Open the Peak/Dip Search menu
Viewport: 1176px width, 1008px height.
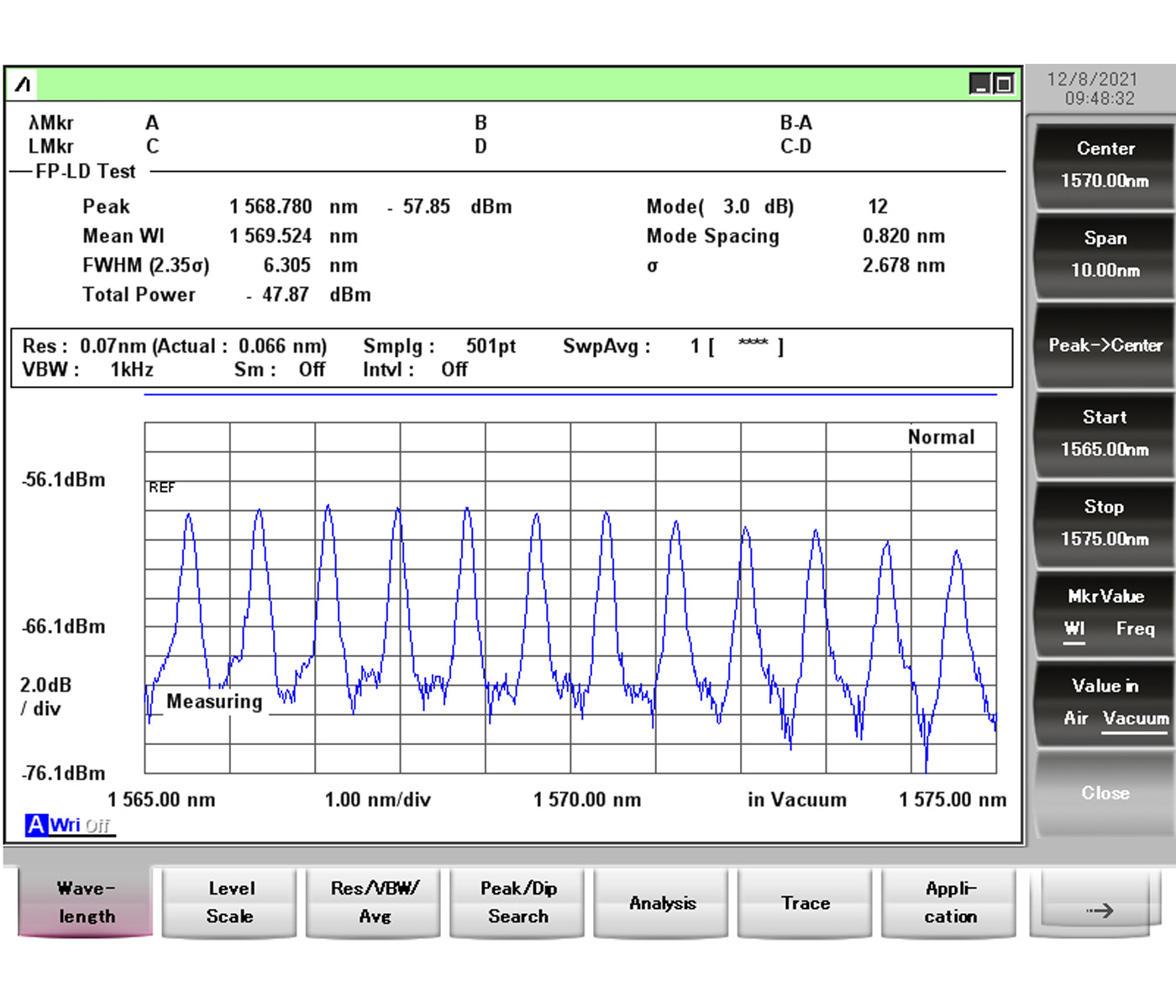pyautogui.click(x=517, y=903)
